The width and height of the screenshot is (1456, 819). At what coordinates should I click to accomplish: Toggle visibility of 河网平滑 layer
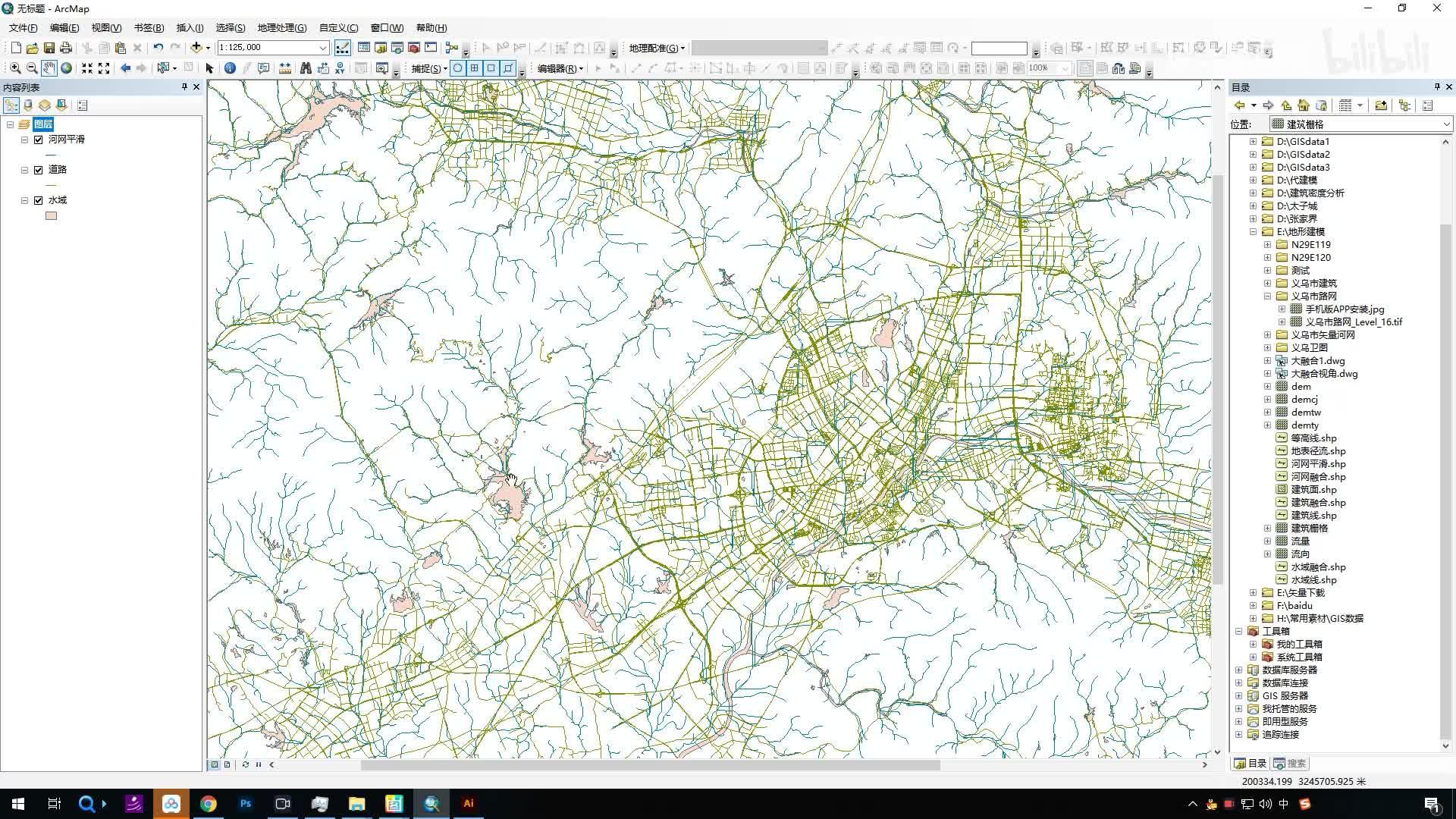point(39,140)
